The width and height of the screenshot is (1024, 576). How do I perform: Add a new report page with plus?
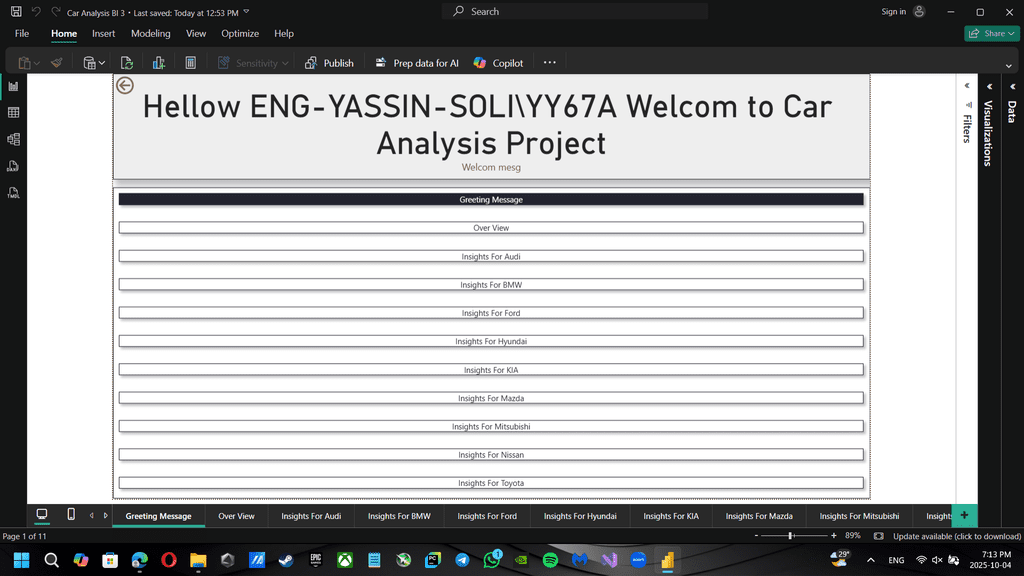pyautogui.click(x=964, y=515)
